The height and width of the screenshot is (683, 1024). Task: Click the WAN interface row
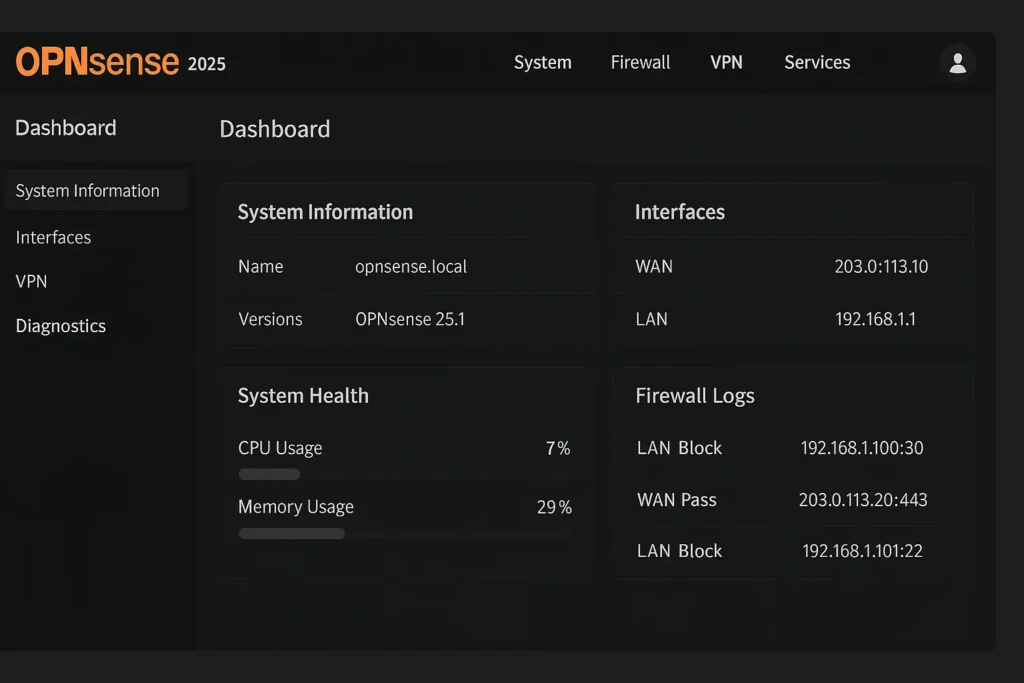793,267
